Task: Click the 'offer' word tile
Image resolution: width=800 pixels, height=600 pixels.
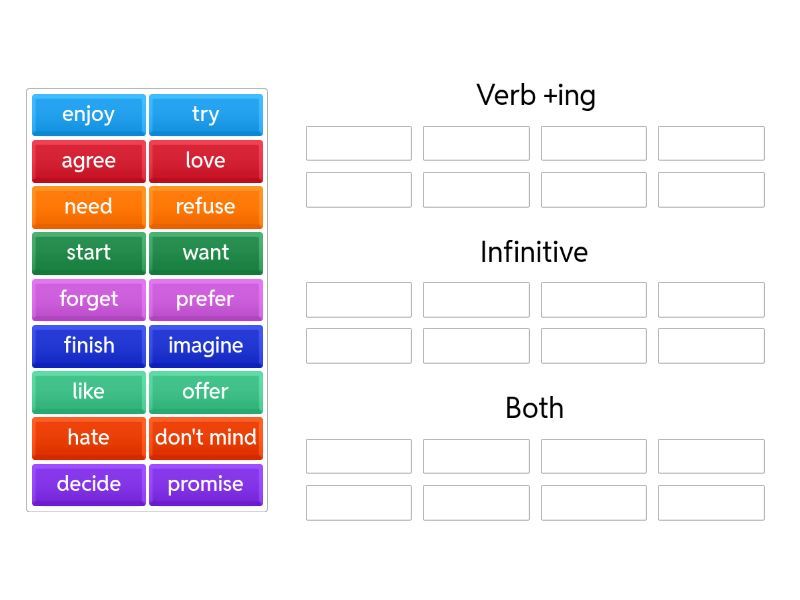Action: 205,391
